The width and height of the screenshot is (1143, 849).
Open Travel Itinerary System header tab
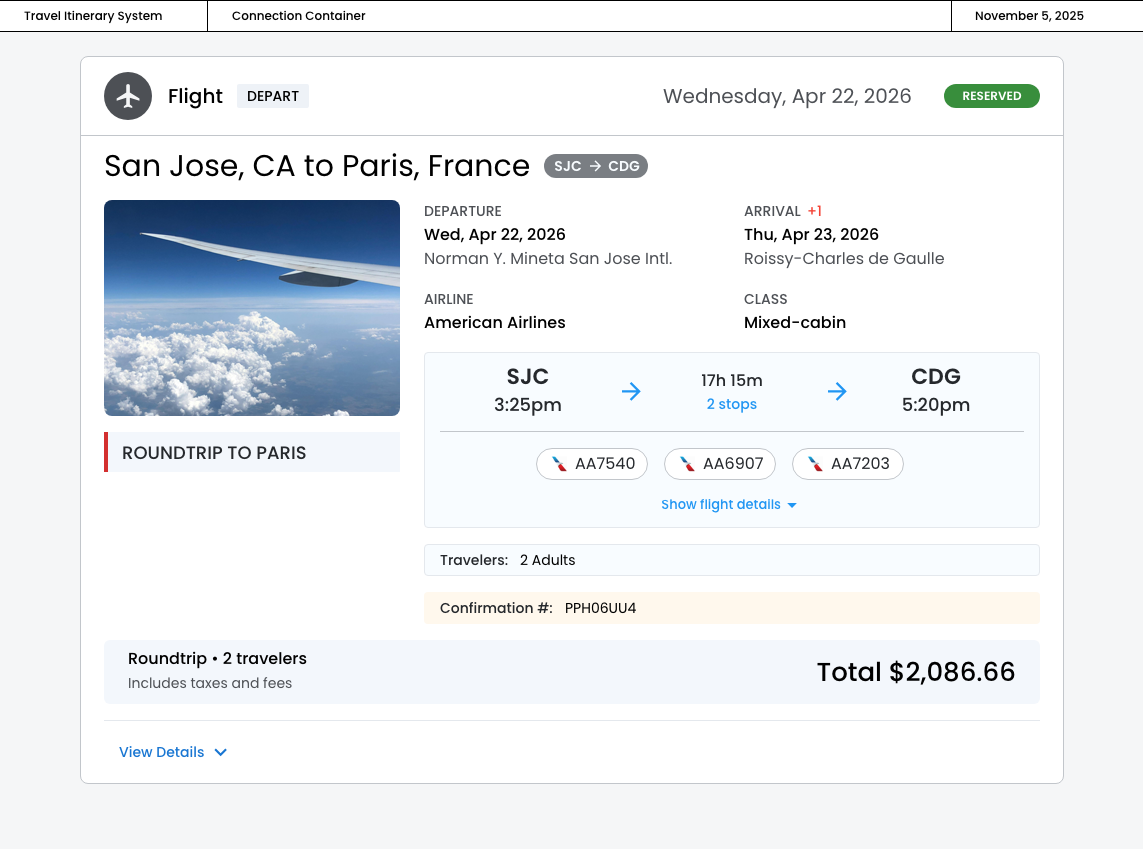[93, 16]
